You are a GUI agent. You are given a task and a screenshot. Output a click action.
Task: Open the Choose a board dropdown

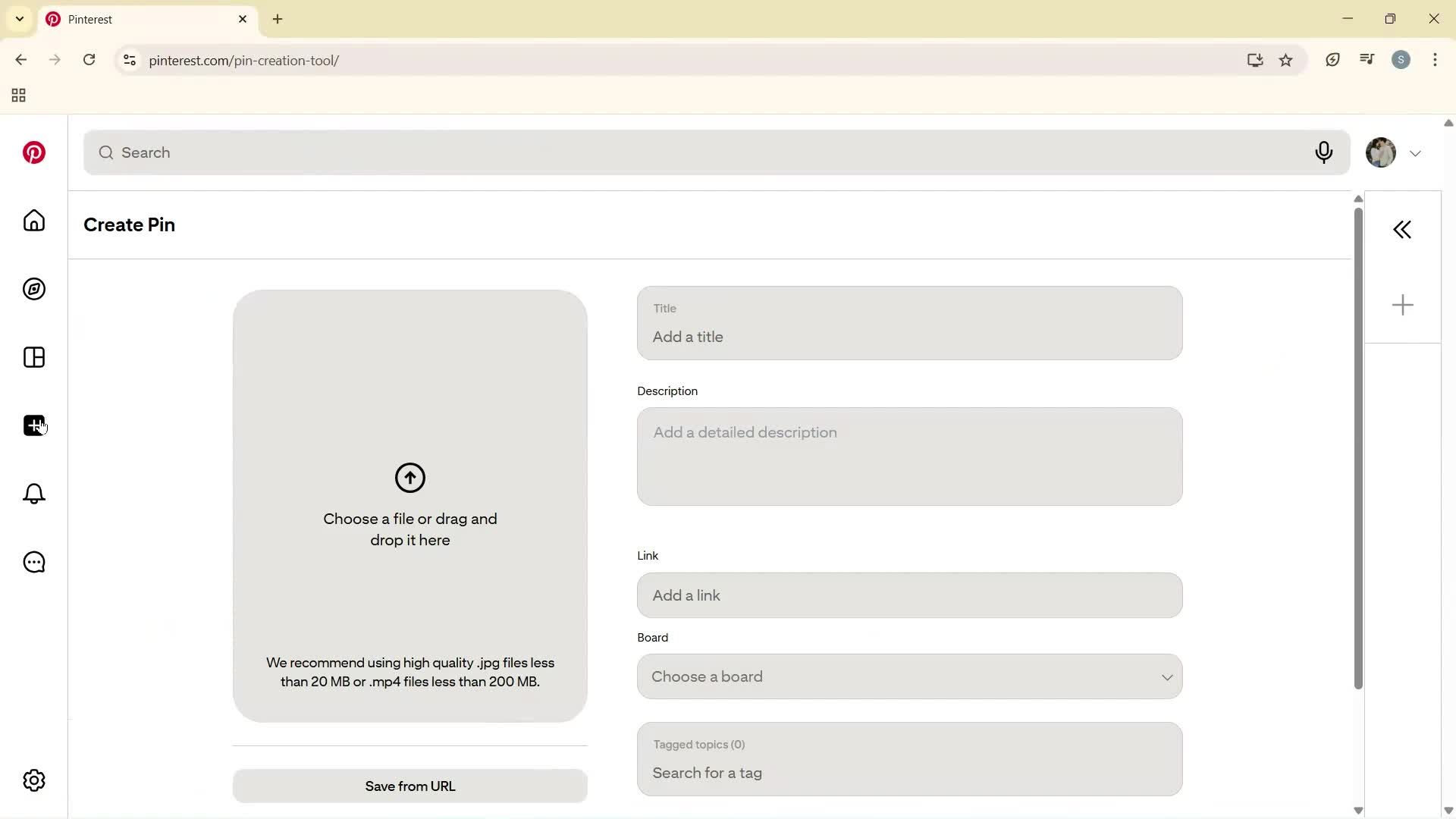point(908,676)
